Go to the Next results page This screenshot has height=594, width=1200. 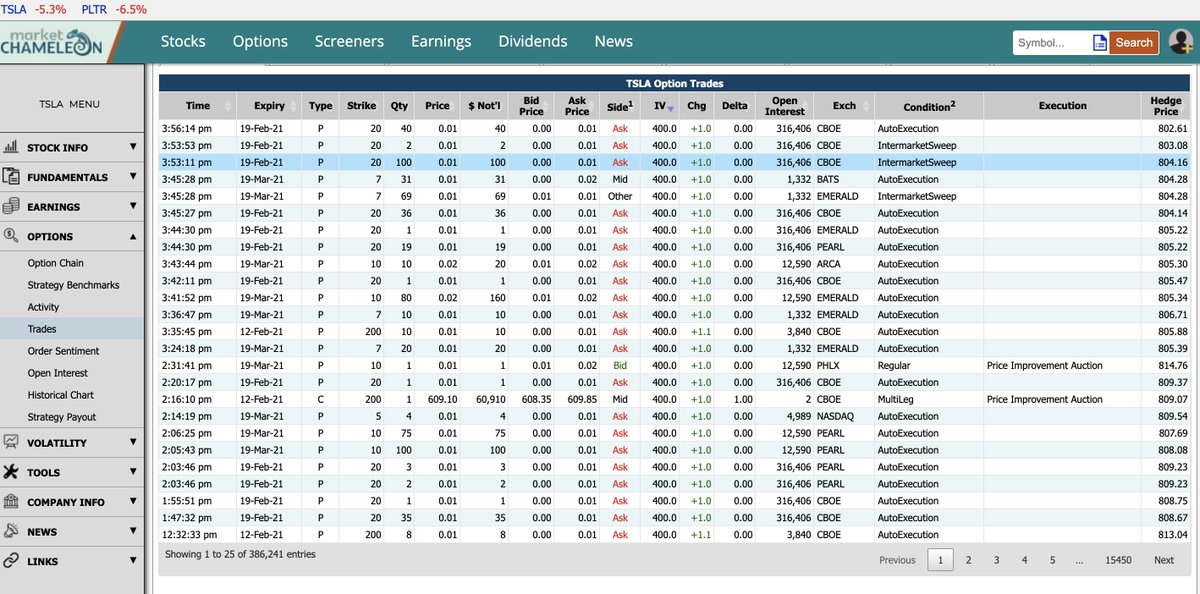(x=1163, y=560)
